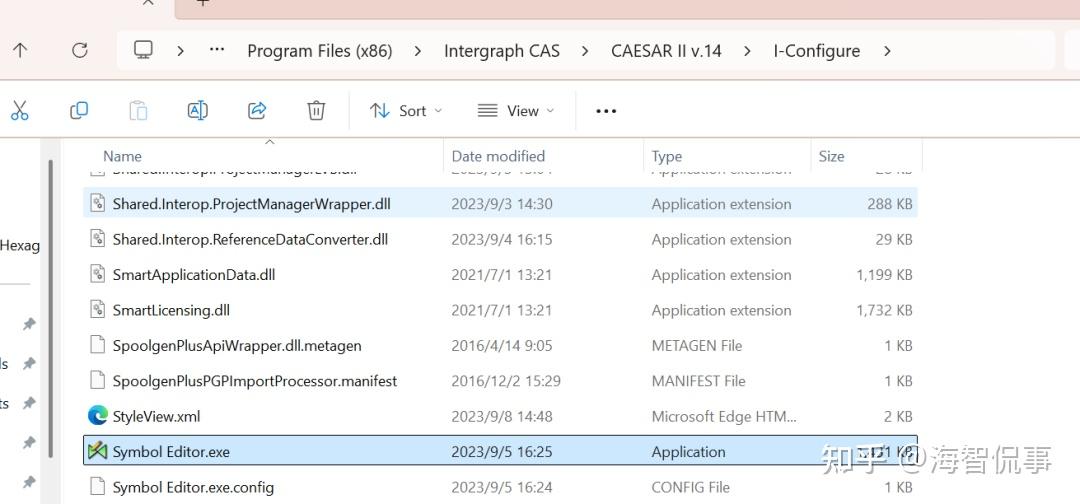Navigate to Intergraph CAS breadcrumb

pos(502,51)
